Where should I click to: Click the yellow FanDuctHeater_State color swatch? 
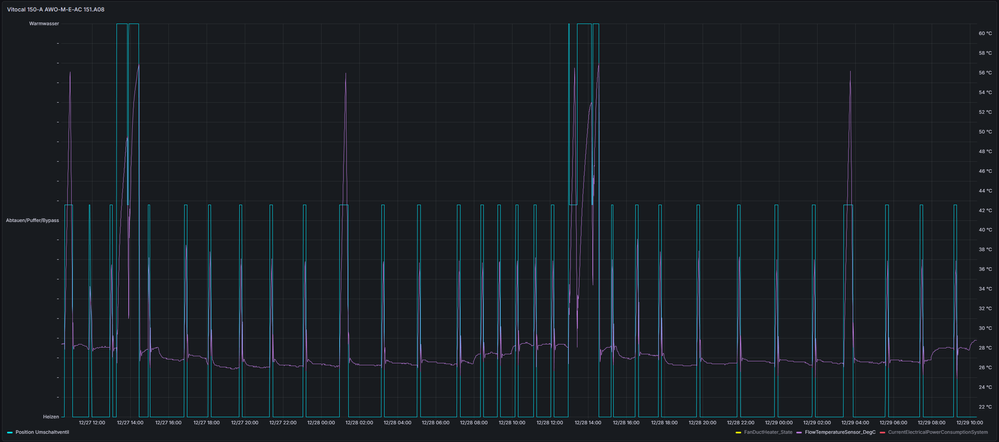[738, 432]
